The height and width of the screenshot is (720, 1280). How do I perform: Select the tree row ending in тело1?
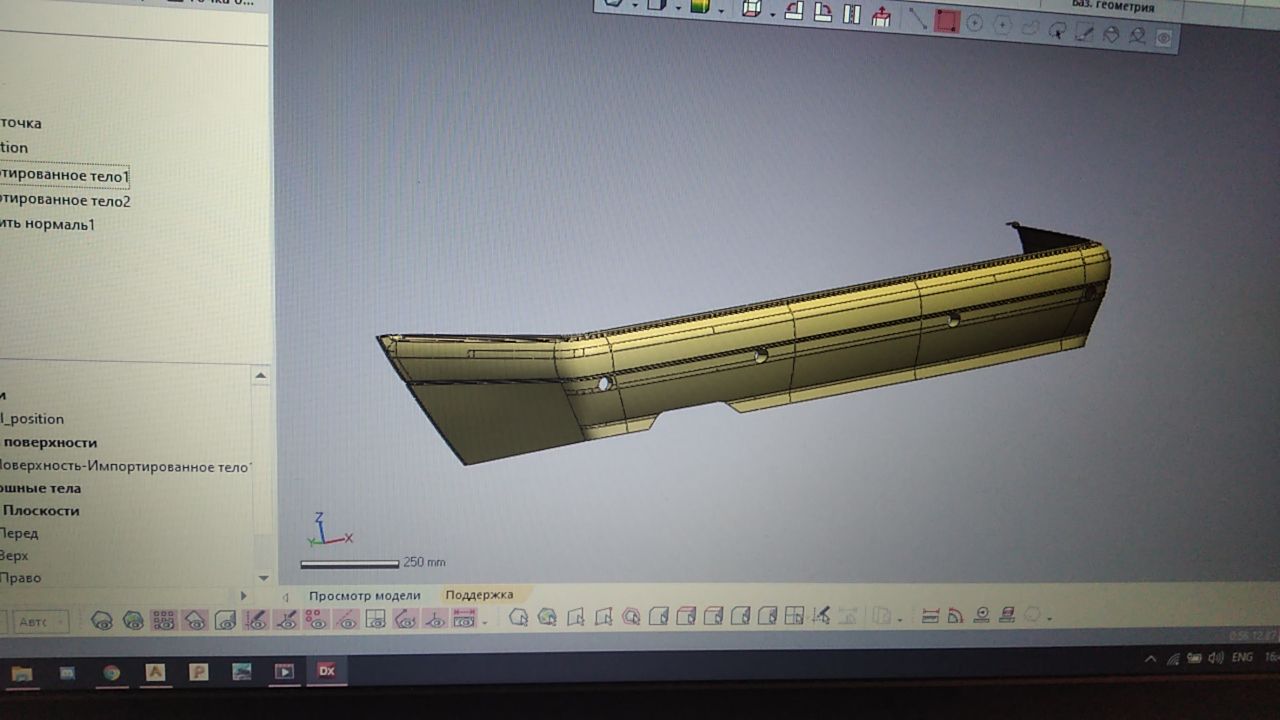[x=65, y=177]
